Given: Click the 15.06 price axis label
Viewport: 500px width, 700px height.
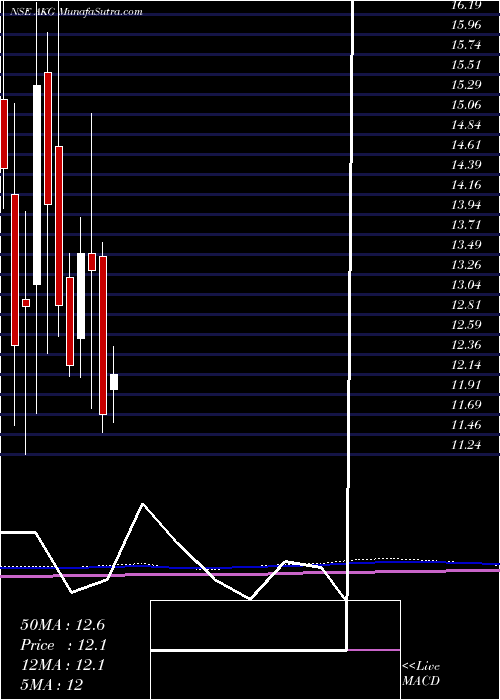Looking at the screenshot, I should 466,105.
